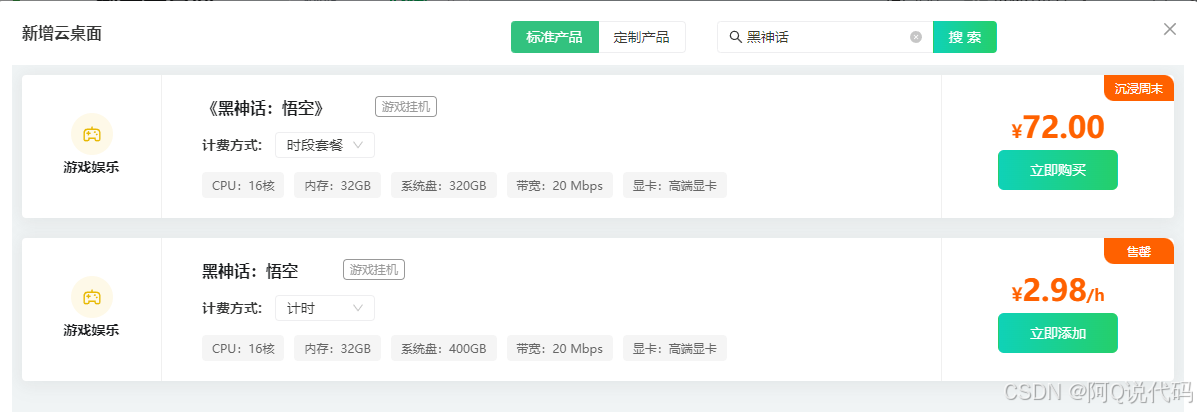Focus the search field containing 黑神话
Screen dimensions: 1197x412
825,37
